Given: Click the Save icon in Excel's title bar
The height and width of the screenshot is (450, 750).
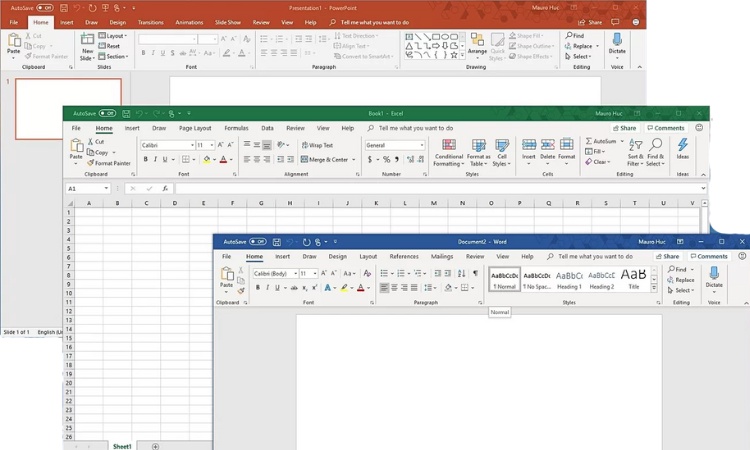Looking at the screenshot, I should [x=126, y=113].
